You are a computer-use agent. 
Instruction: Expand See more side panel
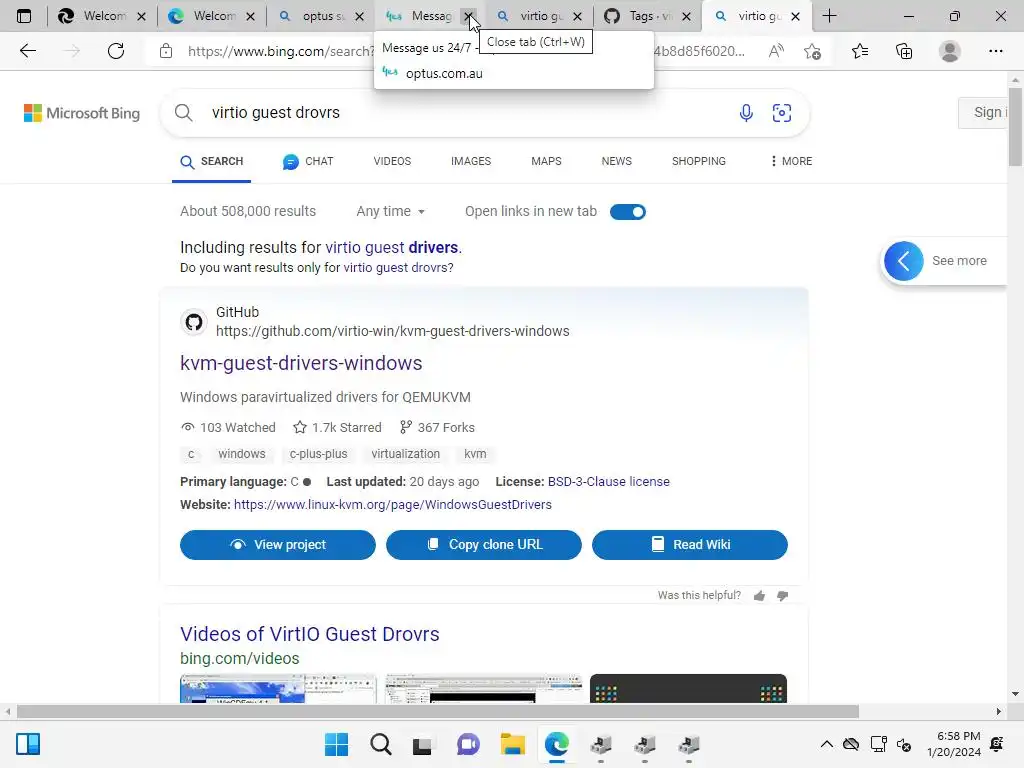coord(903,261)
